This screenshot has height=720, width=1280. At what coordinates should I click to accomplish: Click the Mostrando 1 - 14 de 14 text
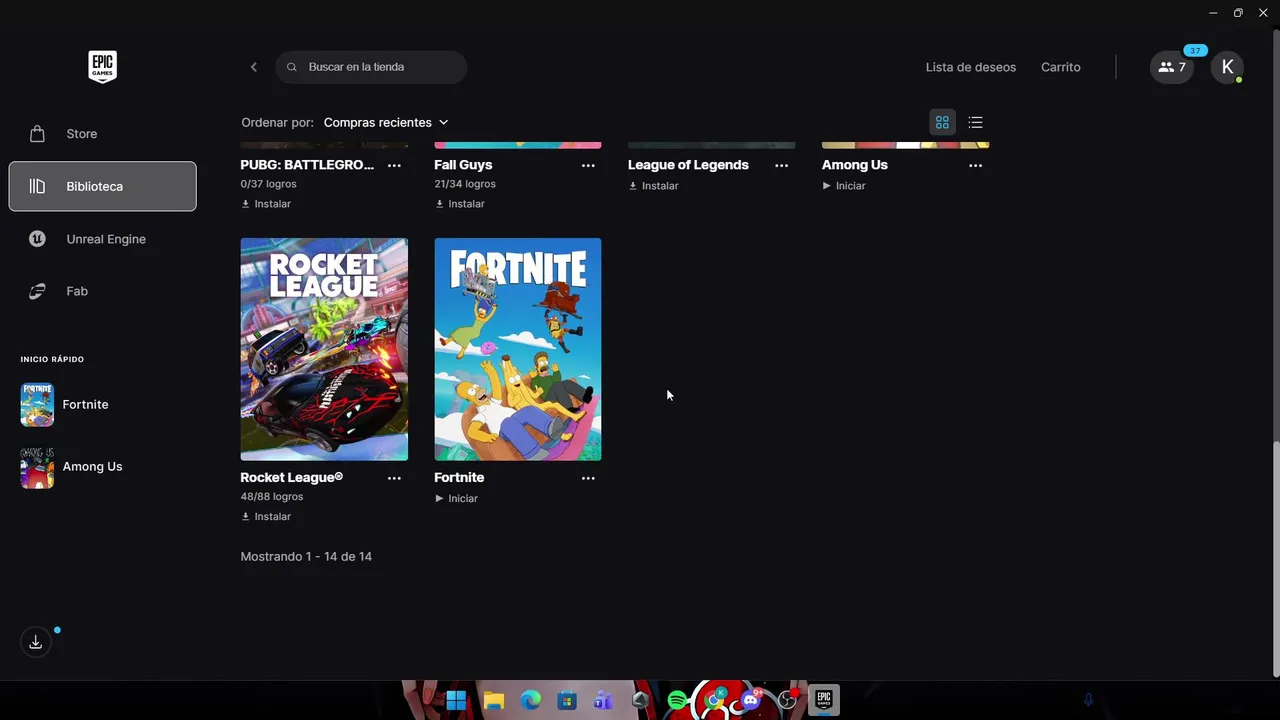pos(306,556)
